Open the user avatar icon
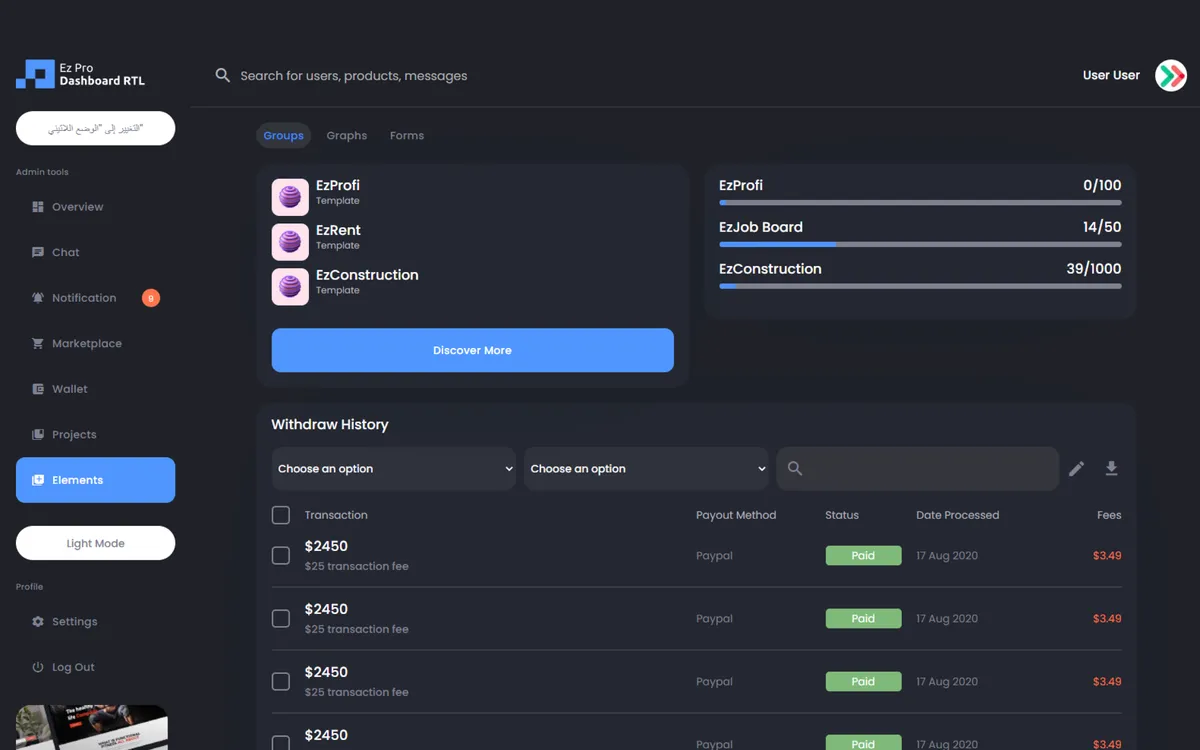This screenshot has width=1200, height=750. click(1171, 75)
